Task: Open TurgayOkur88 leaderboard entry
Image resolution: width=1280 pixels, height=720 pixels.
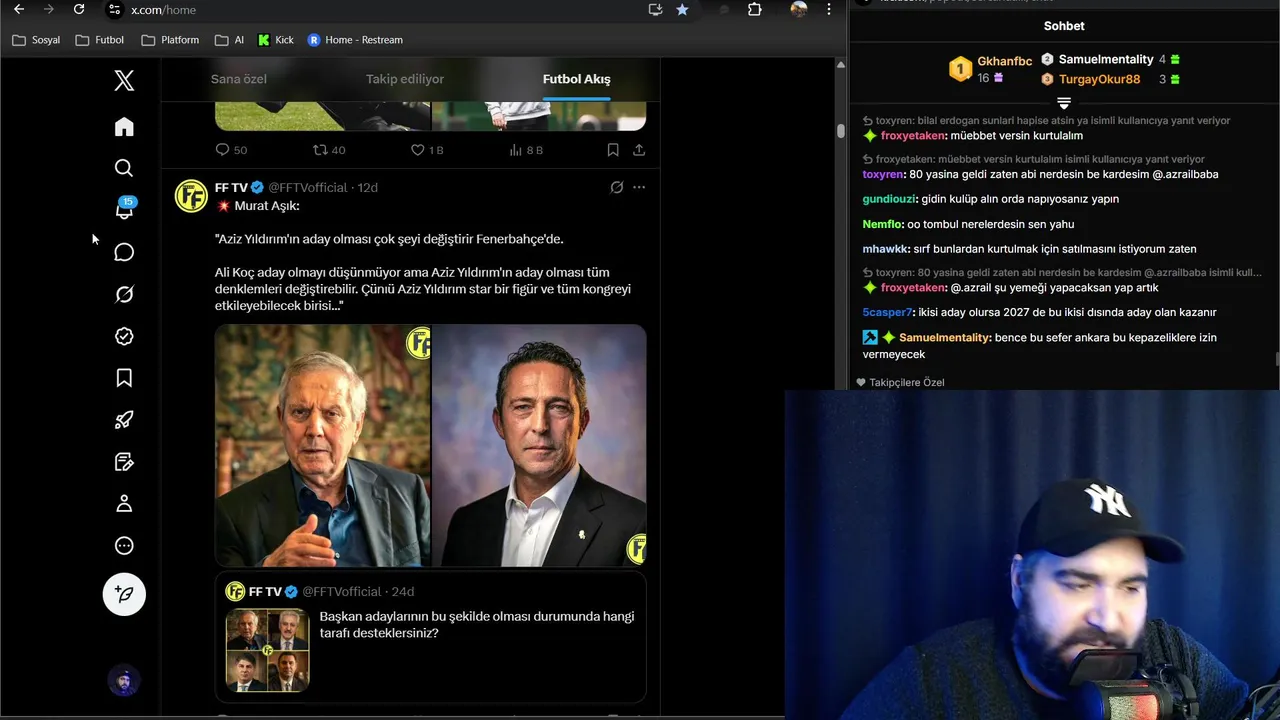Action: point(1110,79)
